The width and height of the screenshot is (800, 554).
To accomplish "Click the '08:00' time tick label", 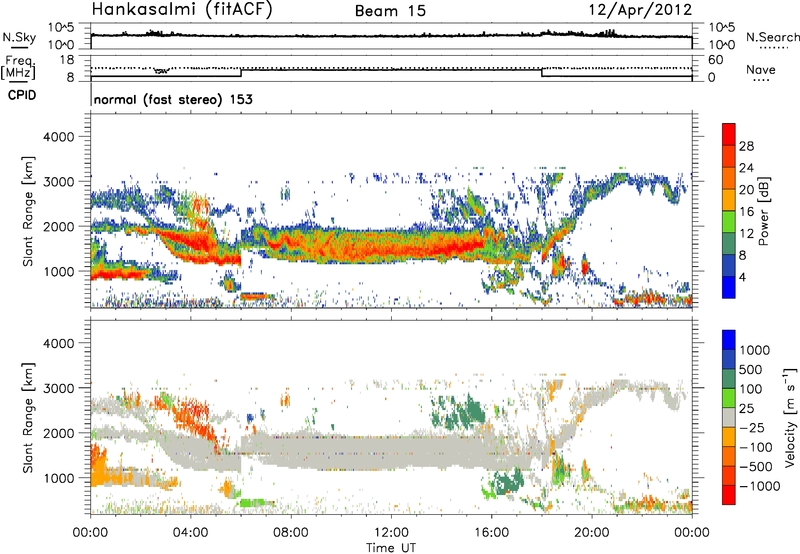I will pos(291,533).
